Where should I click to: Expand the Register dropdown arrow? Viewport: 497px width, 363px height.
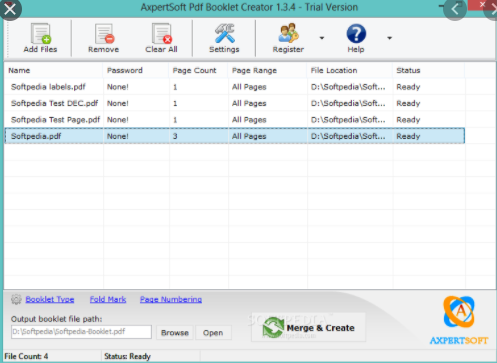point(322,38)
